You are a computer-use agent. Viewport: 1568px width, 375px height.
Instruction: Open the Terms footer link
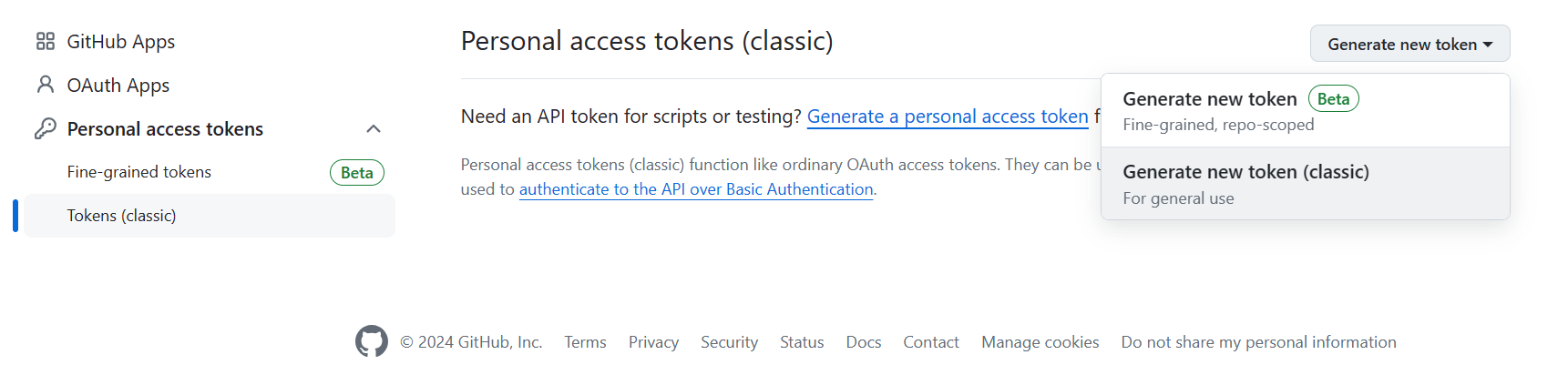coord(585,342)
